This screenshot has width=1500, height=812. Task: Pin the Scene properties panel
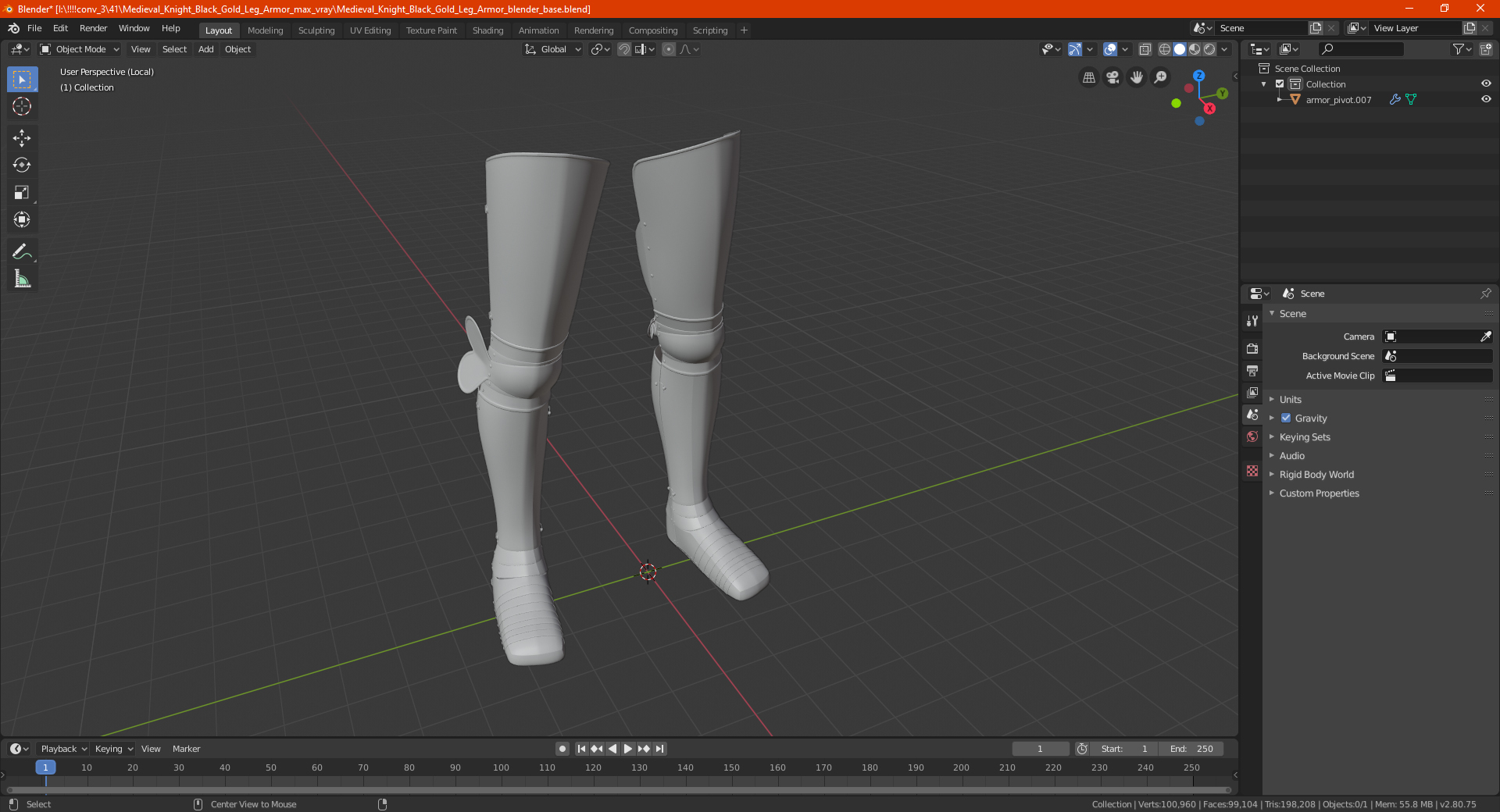pos(1485,294)
